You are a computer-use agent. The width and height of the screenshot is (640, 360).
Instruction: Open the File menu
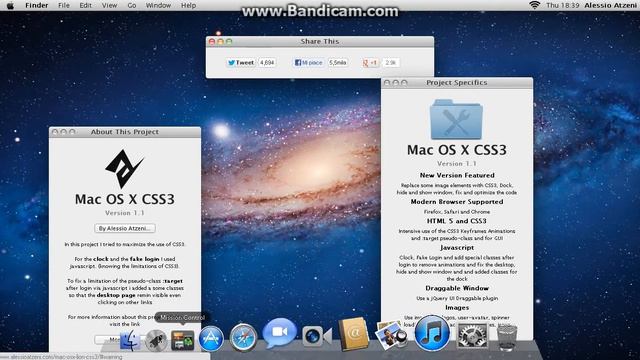64,5
